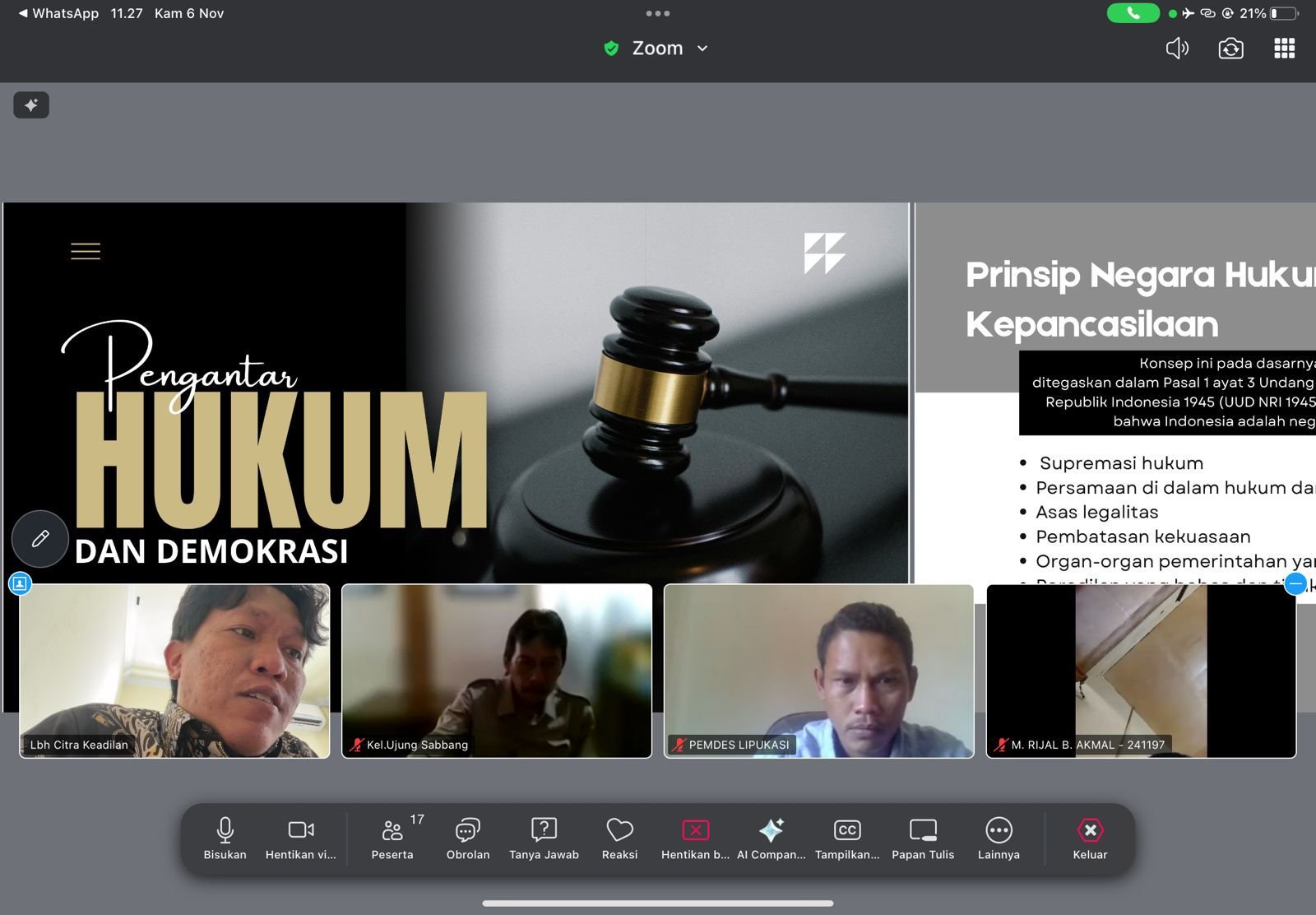The image size is (1316, 915).
Task: Switch camera using flip camera icon
Action: point(1230,49)
